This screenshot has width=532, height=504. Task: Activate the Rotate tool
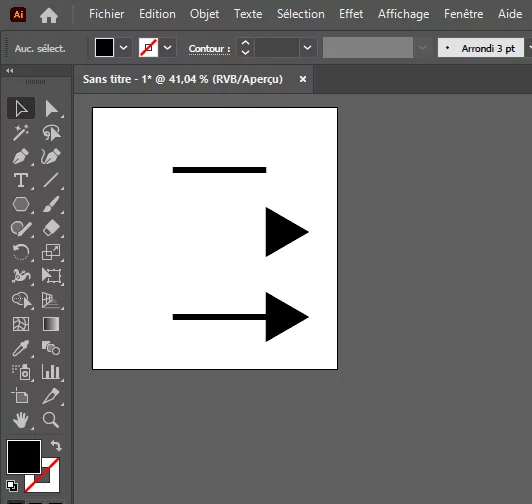click(21, 252)
